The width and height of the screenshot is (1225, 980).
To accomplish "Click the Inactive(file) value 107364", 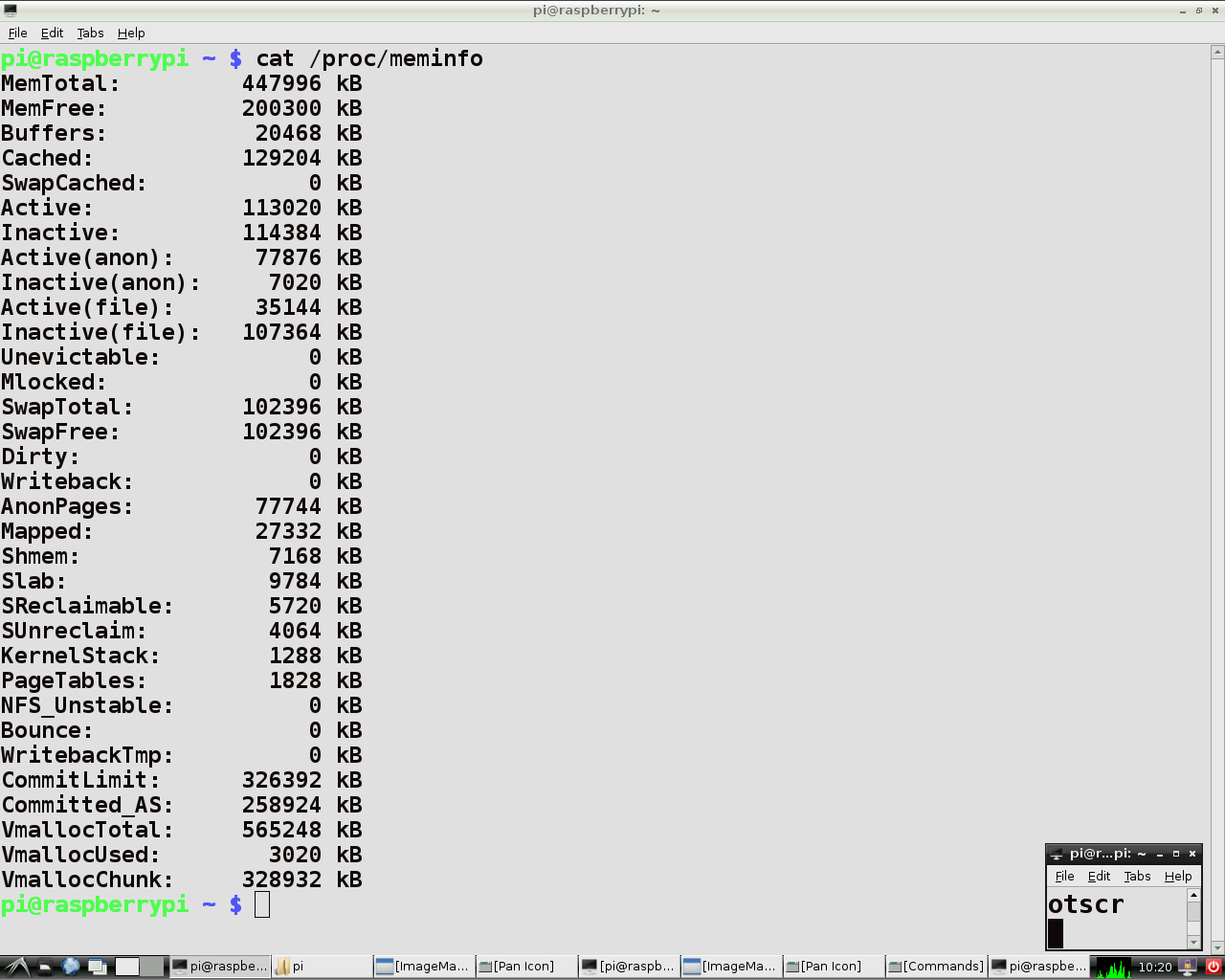I will click(282, 332).
